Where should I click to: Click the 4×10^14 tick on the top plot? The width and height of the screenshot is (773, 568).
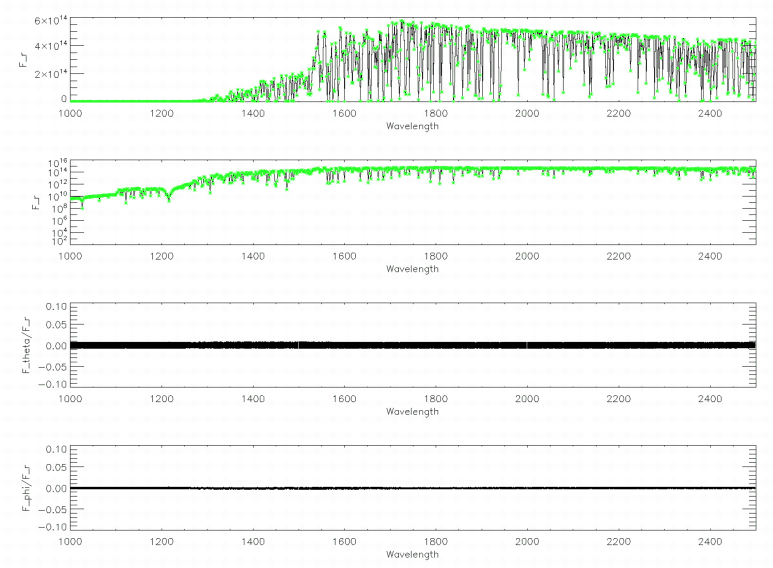(46, 46)
